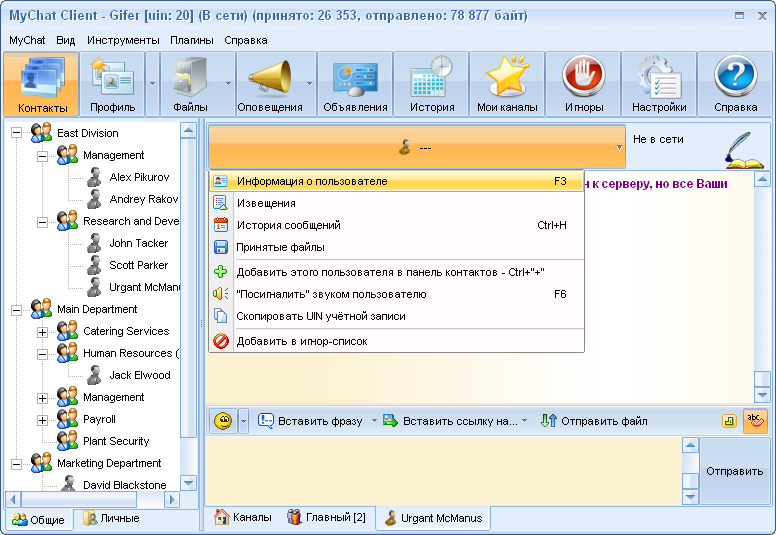
Task: Open the Профиль dropdown arrow
Action: 152,84
